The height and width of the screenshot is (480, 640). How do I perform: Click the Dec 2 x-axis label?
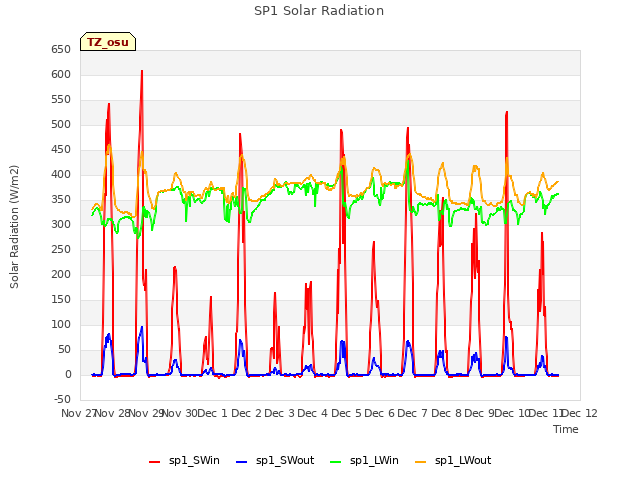(246, 413)
